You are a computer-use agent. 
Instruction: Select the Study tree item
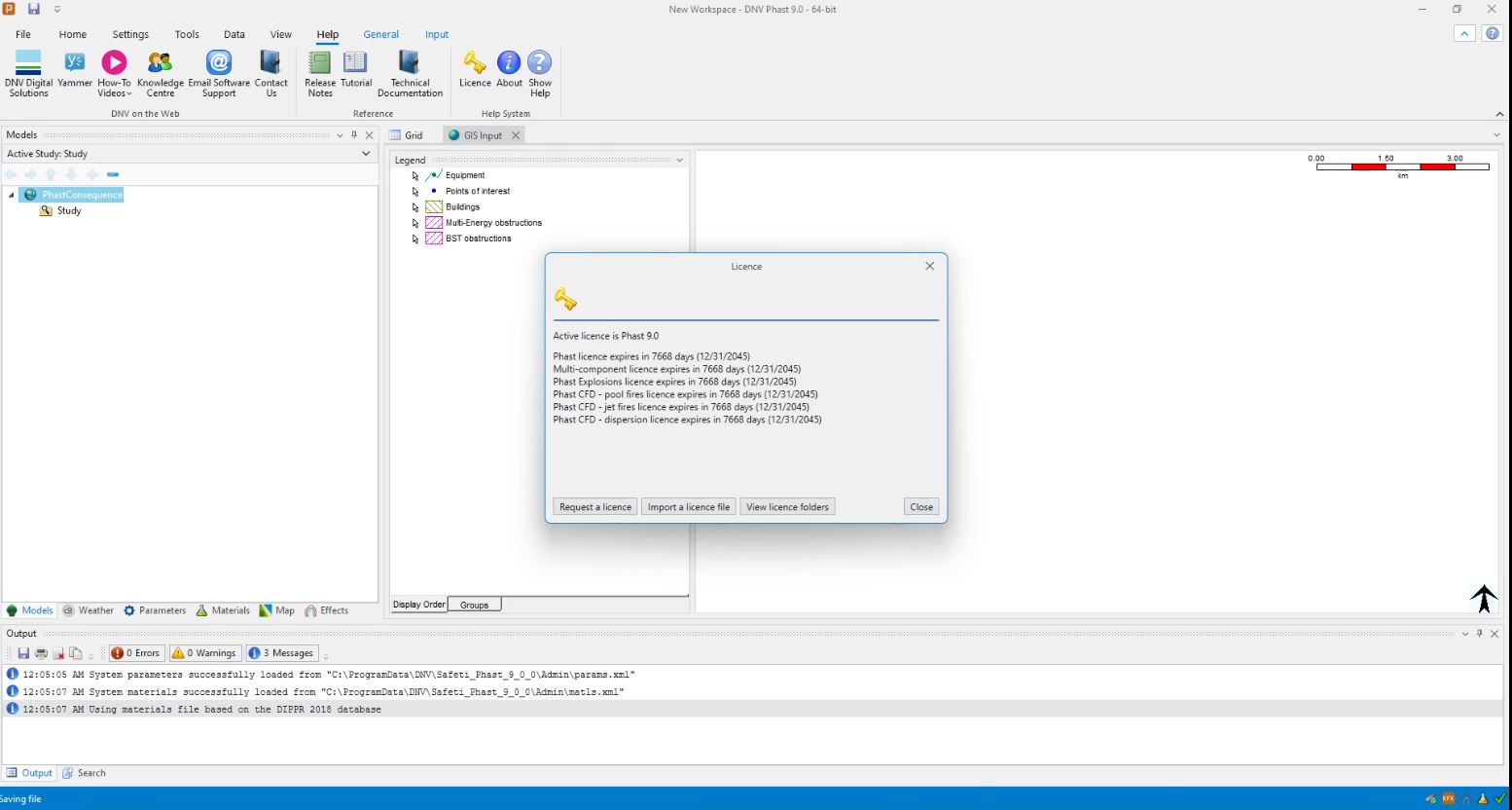tap(69, 211)
